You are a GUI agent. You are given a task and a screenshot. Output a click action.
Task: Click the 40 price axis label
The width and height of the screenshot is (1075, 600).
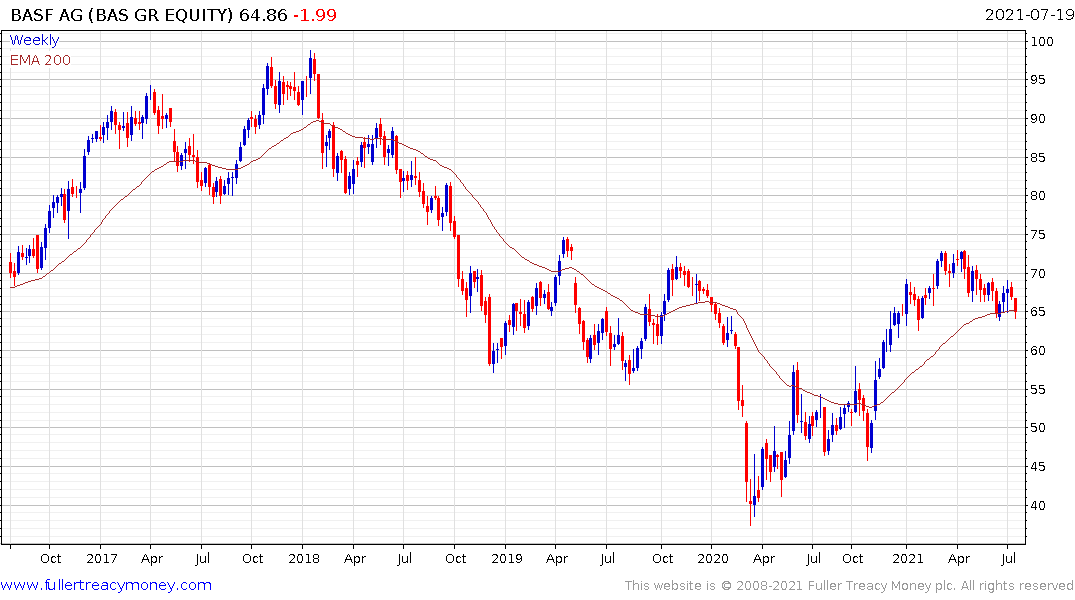coord(1038,505)
